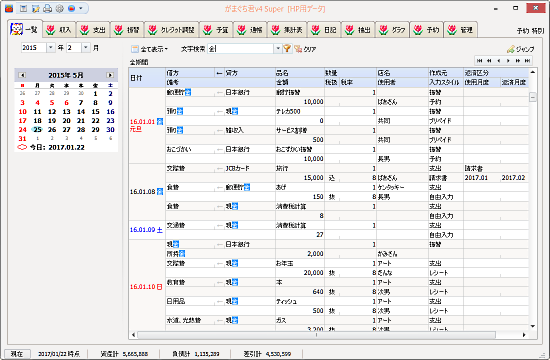Click the blue mark beside date 16.01.08
The width and height of the screenshot is (550, 360).
pyautogui.click(x=160, y=192)
